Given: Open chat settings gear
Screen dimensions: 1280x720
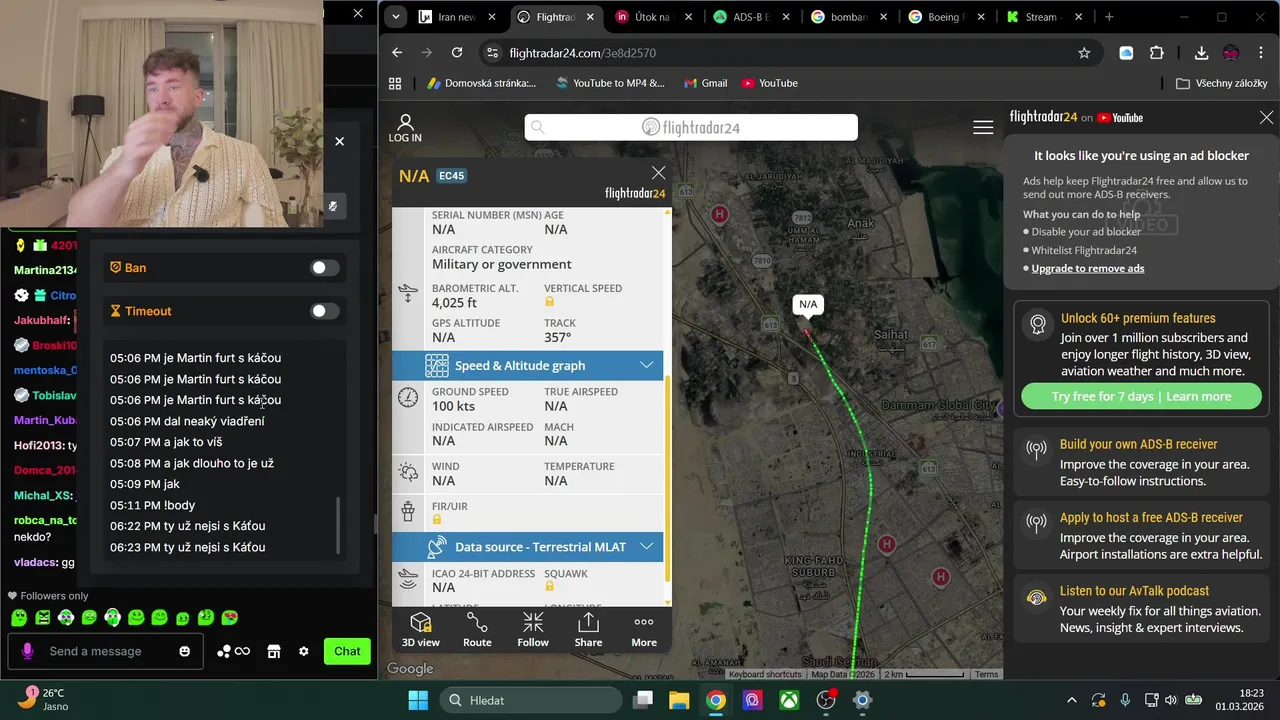Looking at the screenshot, I should [303, 651].
